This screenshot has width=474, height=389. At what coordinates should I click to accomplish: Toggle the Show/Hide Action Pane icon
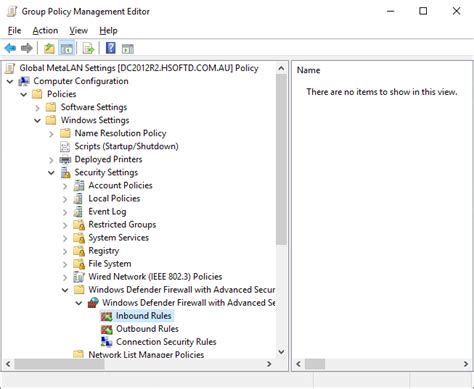(128, 49)
